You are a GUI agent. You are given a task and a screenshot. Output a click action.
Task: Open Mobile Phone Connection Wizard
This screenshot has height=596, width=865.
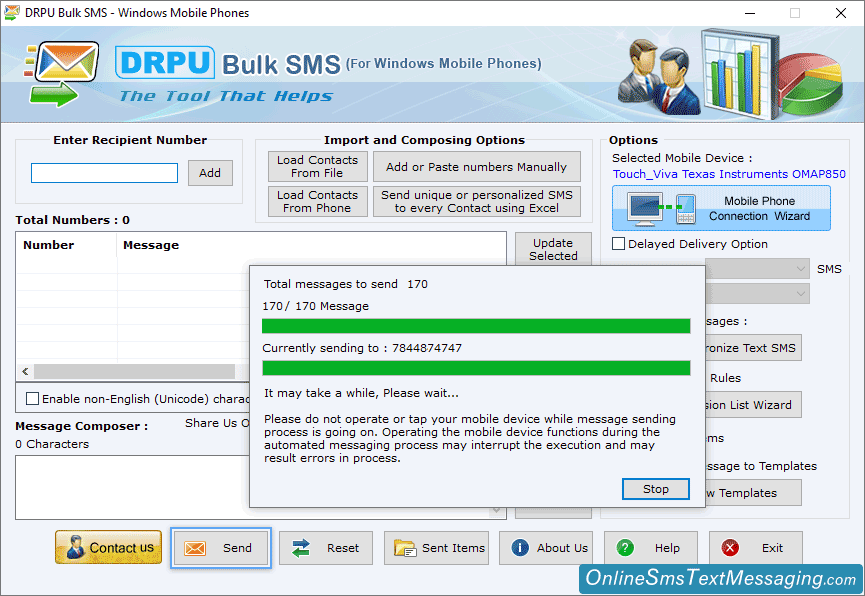point(721,209)
